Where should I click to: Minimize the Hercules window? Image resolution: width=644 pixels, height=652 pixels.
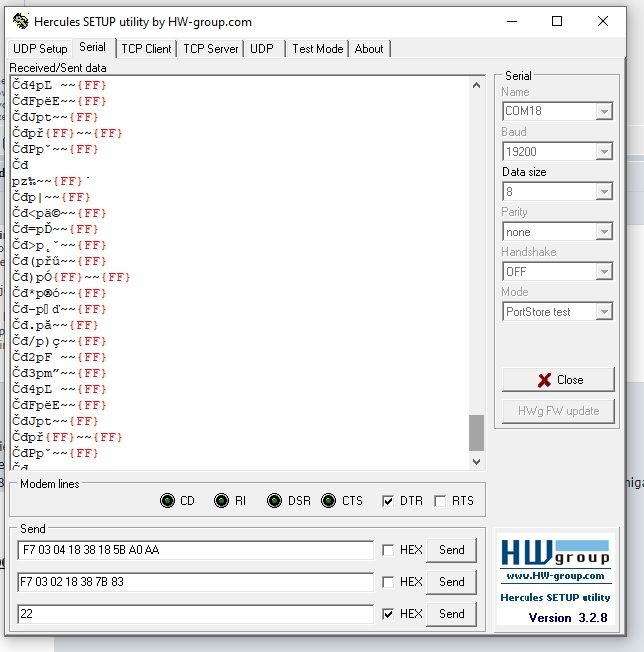(x=512, y=21)
